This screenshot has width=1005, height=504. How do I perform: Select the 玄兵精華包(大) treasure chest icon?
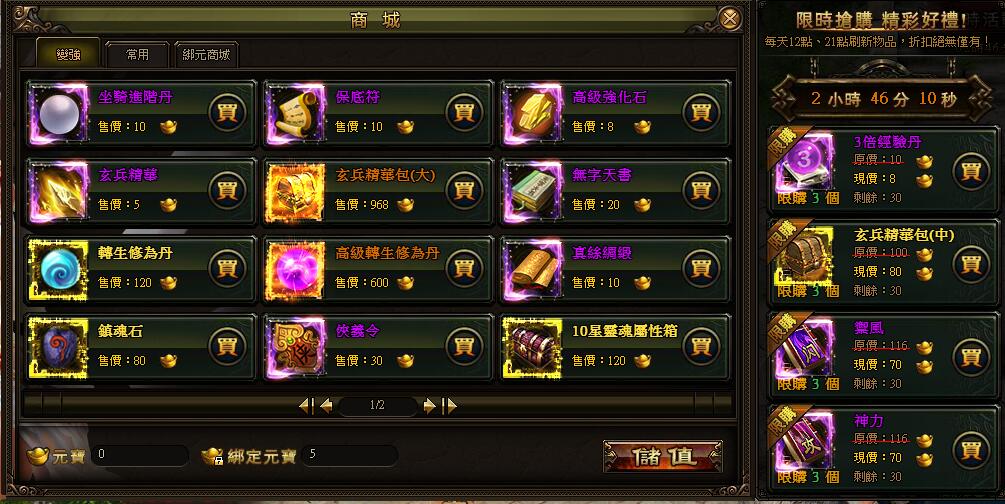(x=296, y=192)
